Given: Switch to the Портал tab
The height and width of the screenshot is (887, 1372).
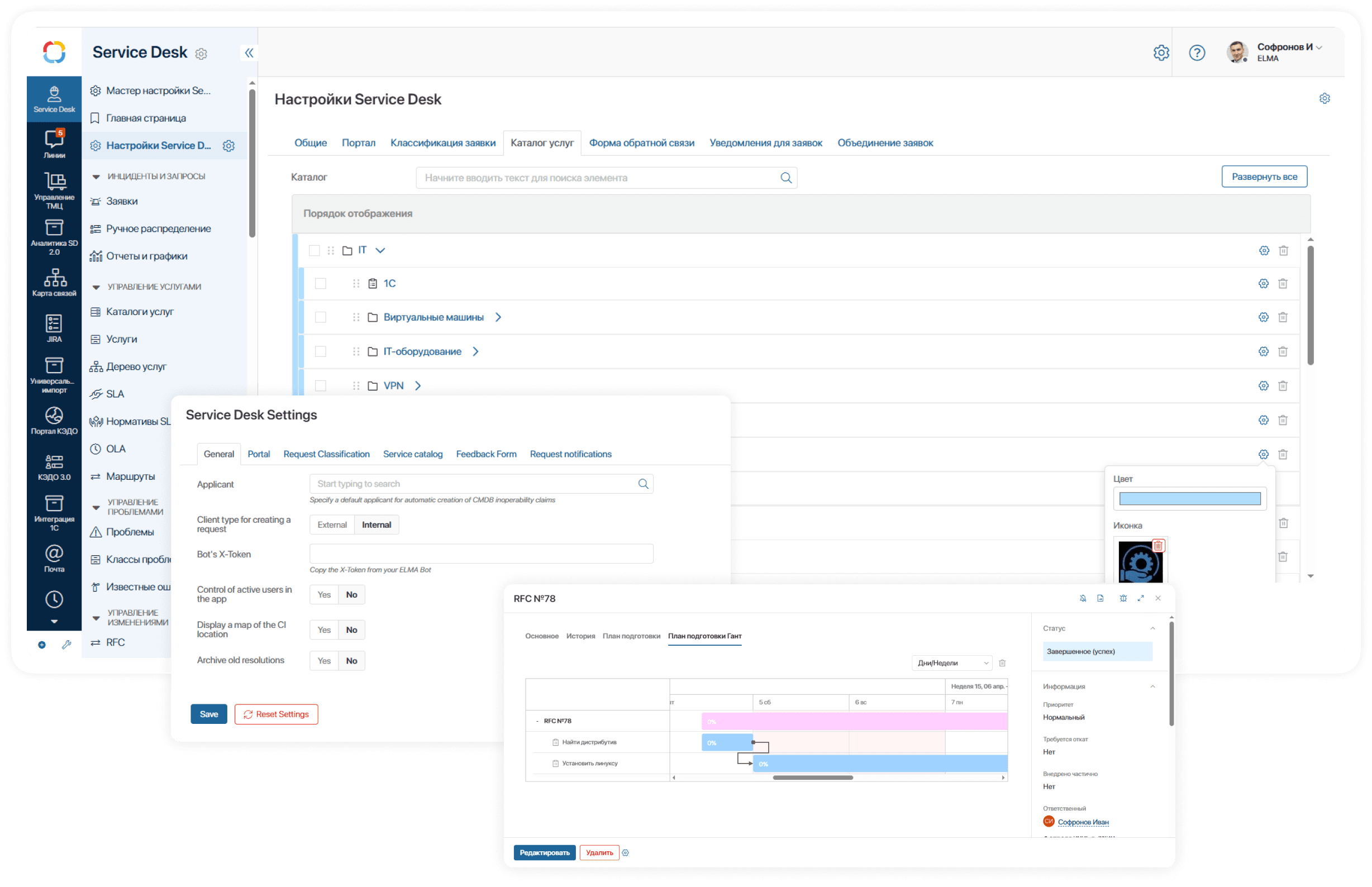Looking at the screenshot, I should coord(358,143).
